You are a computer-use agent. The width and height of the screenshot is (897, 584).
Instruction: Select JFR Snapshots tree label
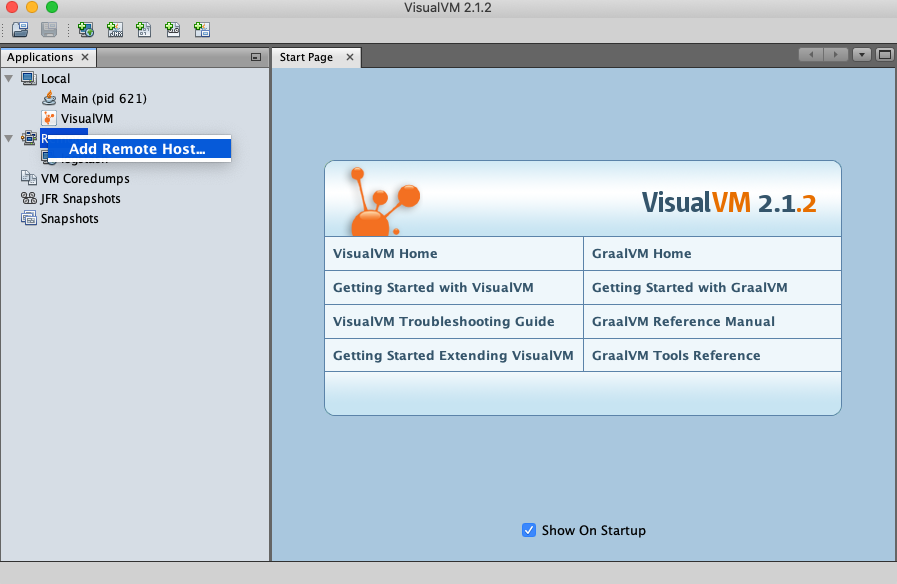[81, 198]
